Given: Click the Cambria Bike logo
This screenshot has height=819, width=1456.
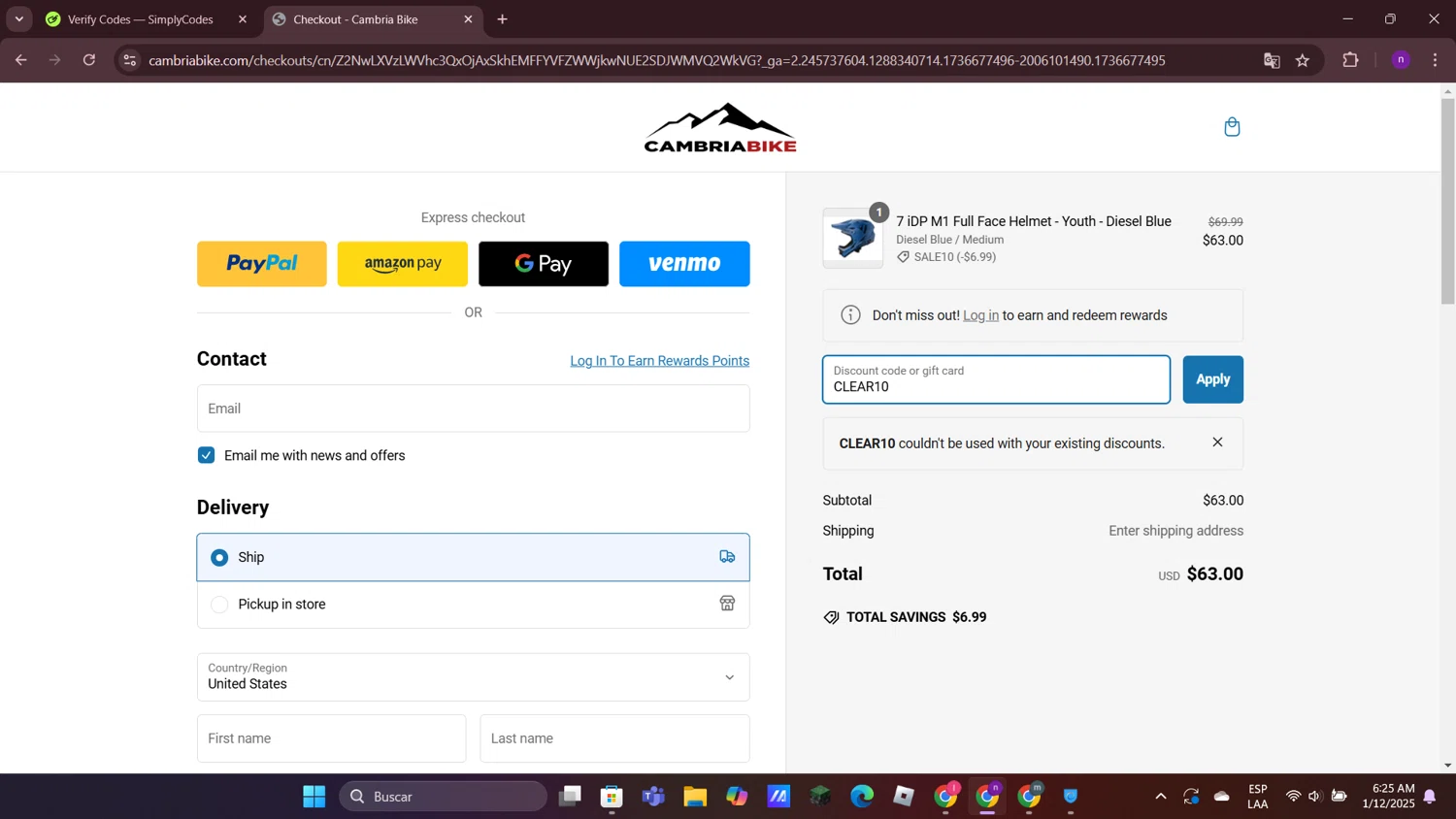Looking at the screenshot, I should [x=720, y=127].
